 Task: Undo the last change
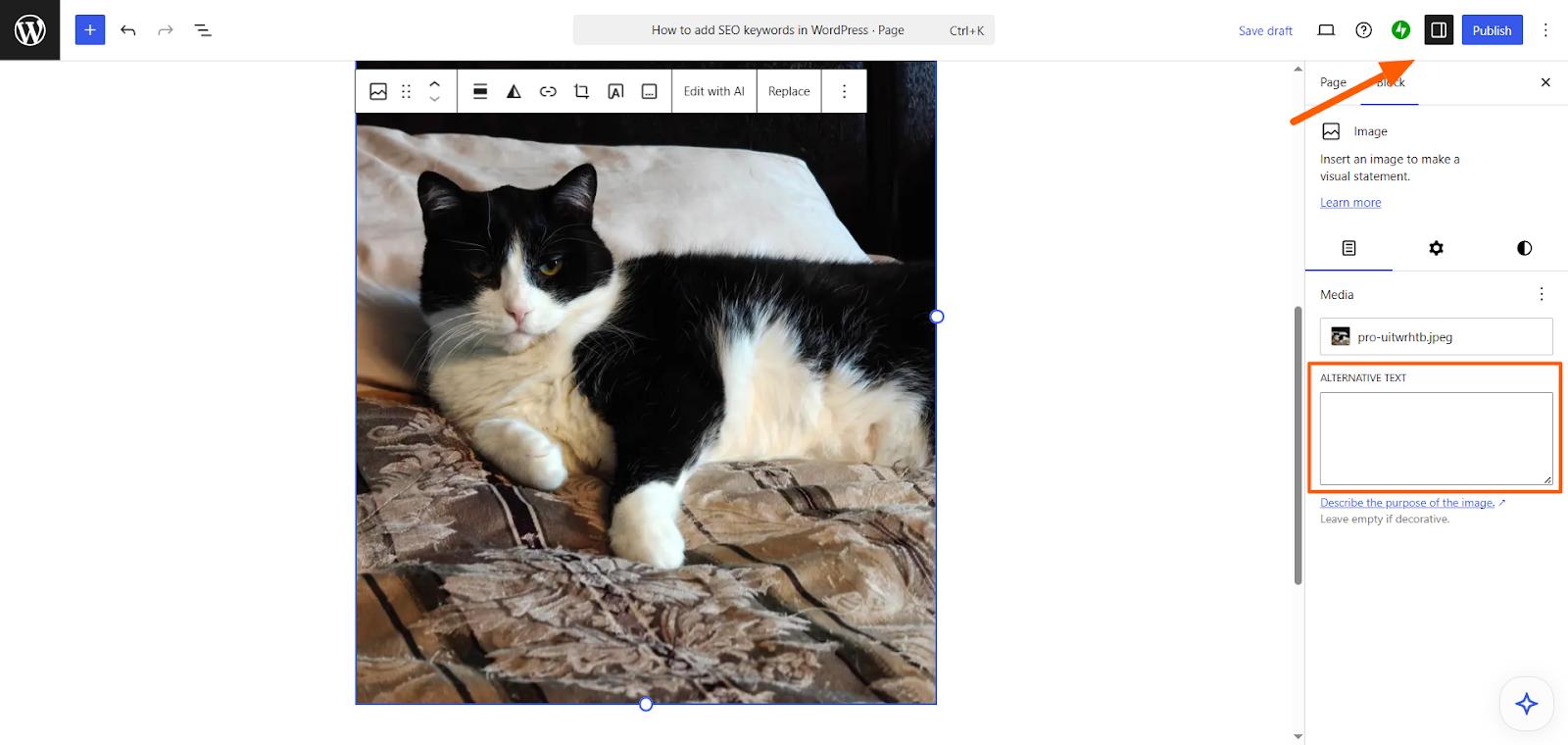point(128,30)
